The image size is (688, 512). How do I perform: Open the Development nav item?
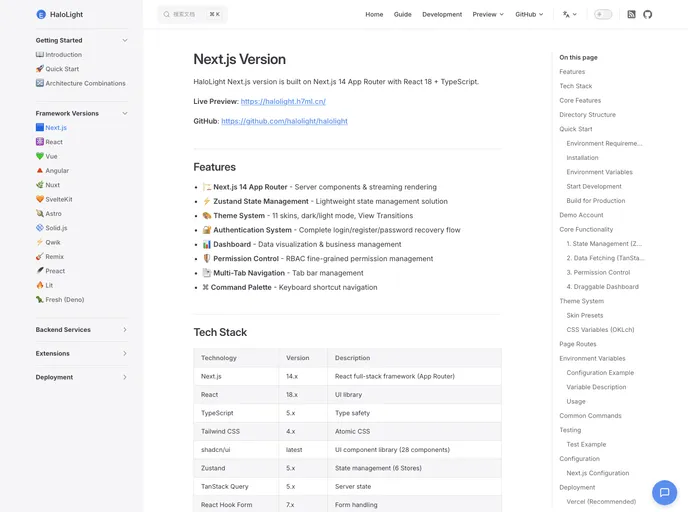(442, 15)
